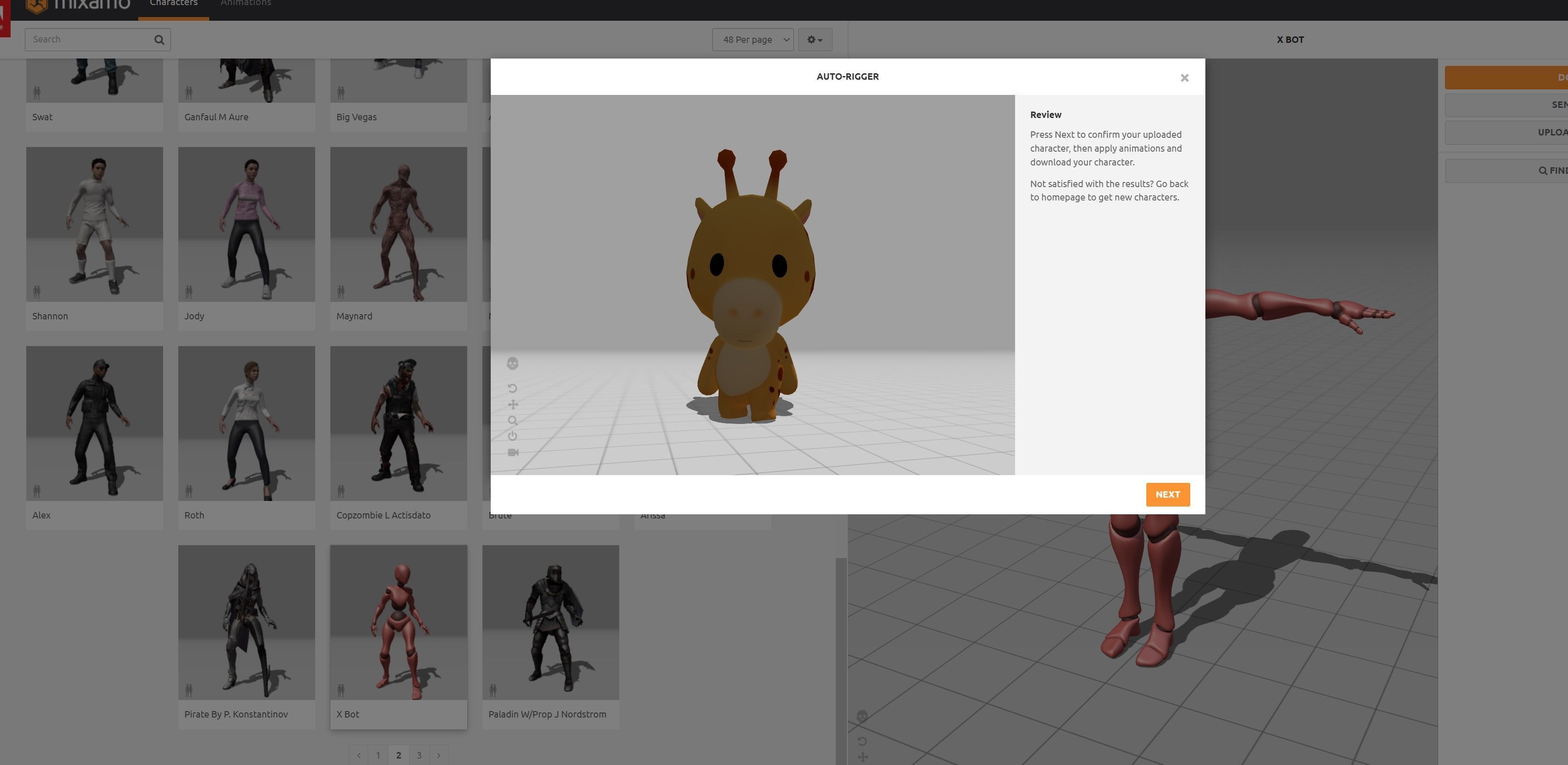Click rig icon on Jody thumbnail
This screenshot has width=1568, height=765.
pyautogui.click(x=189, y=292)
